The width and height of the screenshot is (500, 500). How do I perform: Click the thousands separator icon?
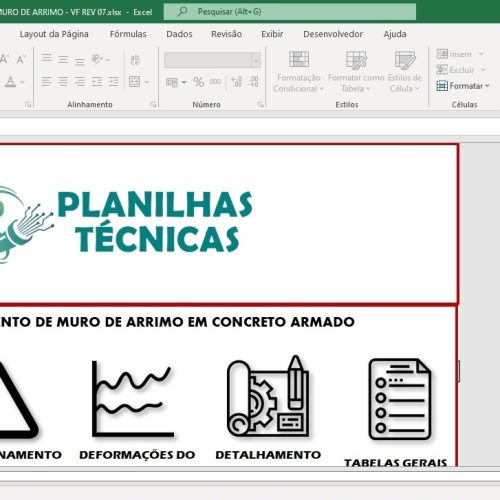pyautogui.click(x=215, y=82)
